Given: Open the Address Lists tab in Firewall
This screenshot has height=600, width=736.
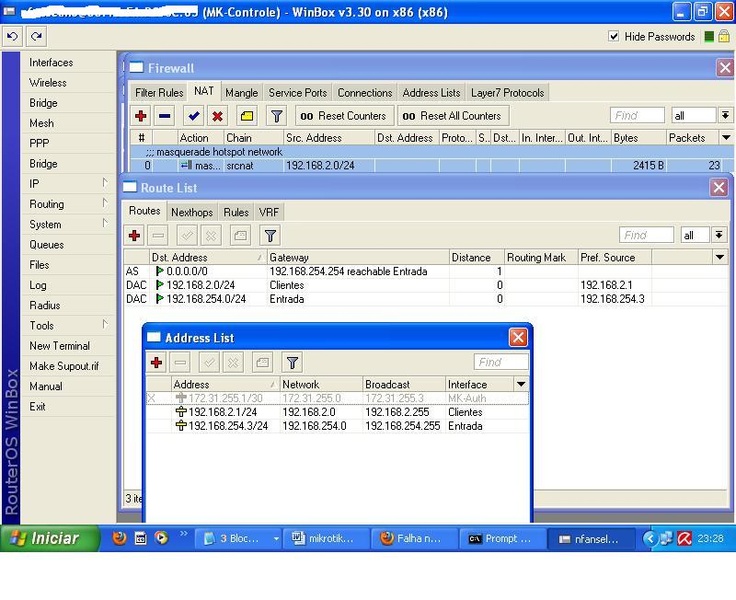Looking at the screenshot, I should pos(431,93).
